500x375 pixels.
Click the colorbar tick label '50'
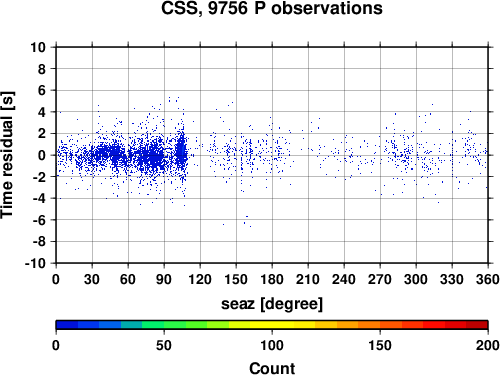click(164, 345)
